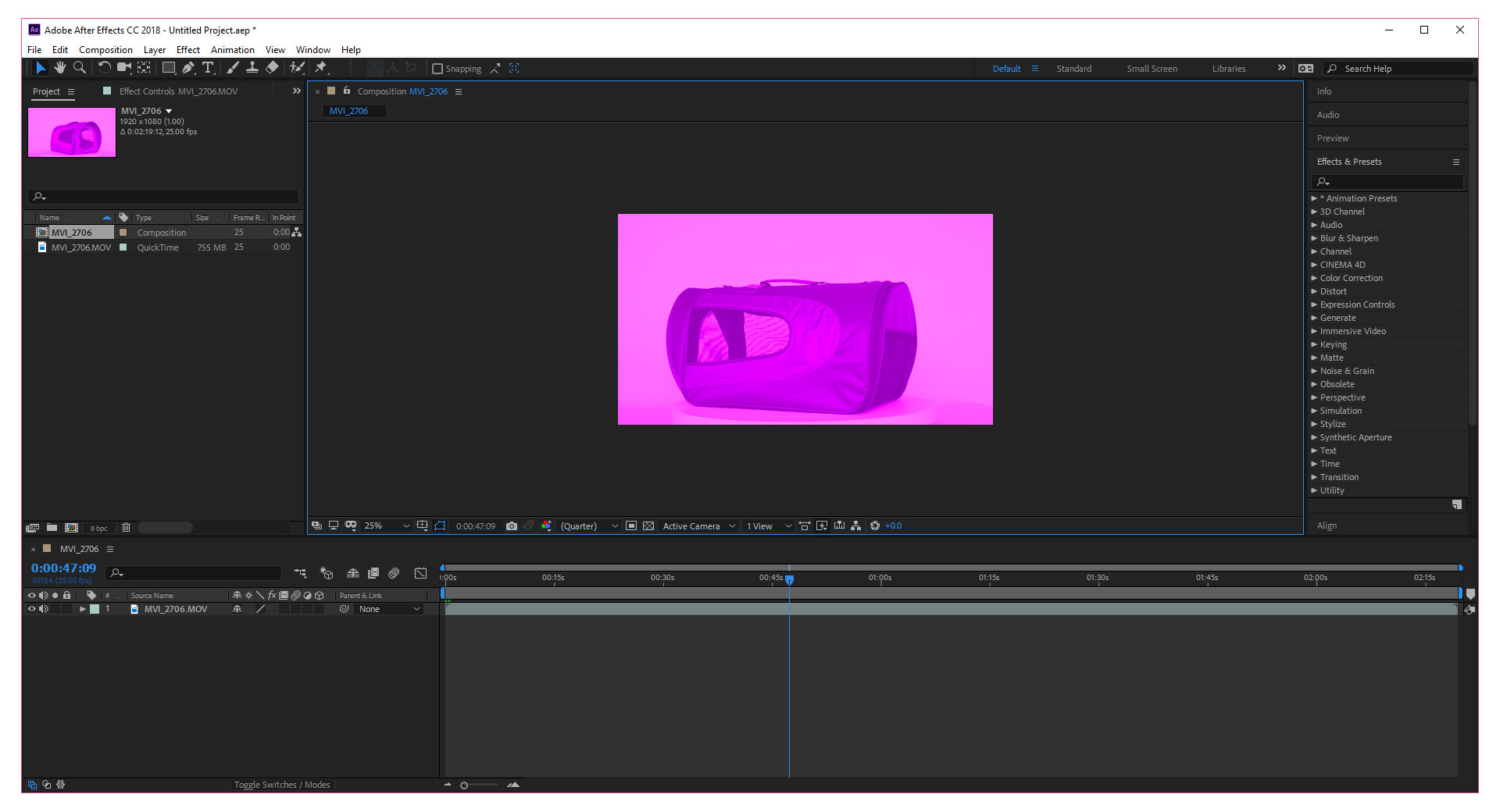Click the Reset Exposure icon
Viewport: 1500px width, 812px height.
875,526
